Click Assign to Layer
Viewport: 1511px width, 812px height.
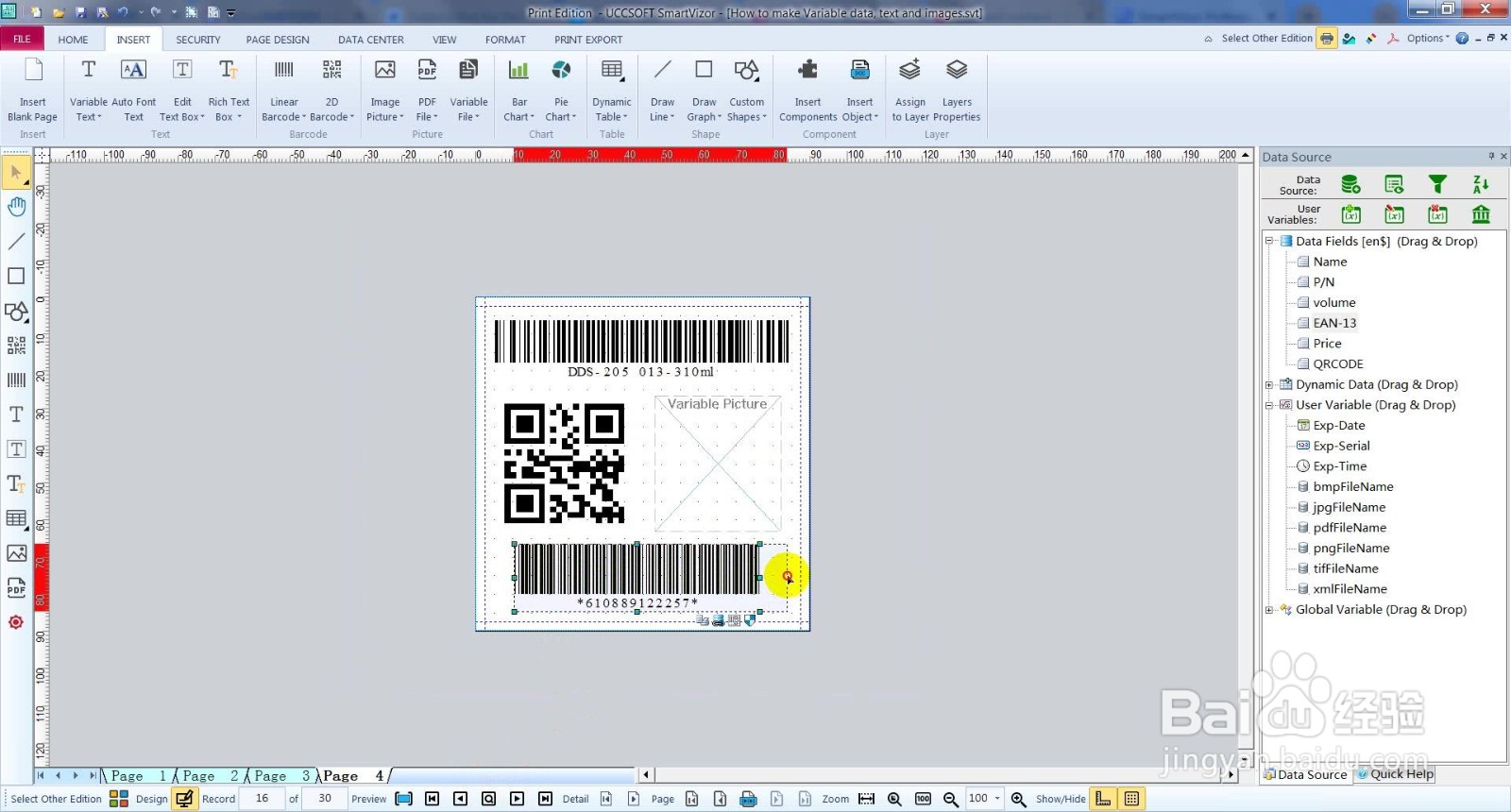click(909, 90)
